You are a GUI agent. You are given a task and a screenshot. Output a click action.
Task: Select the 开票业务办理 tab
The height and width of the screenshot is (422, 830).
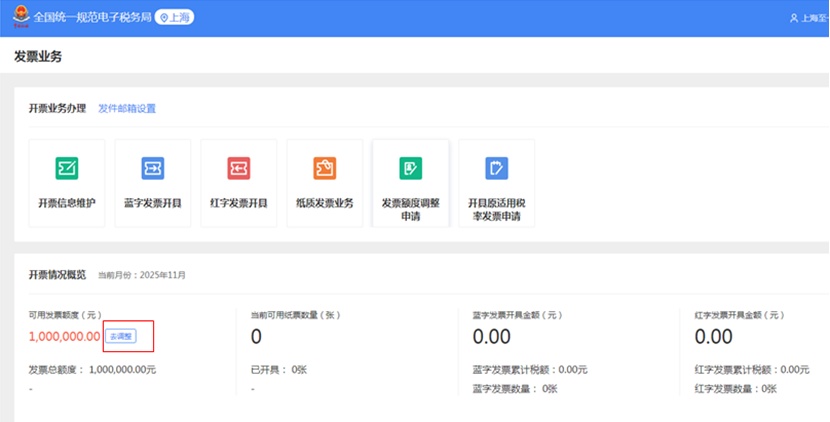coord(57,109)
